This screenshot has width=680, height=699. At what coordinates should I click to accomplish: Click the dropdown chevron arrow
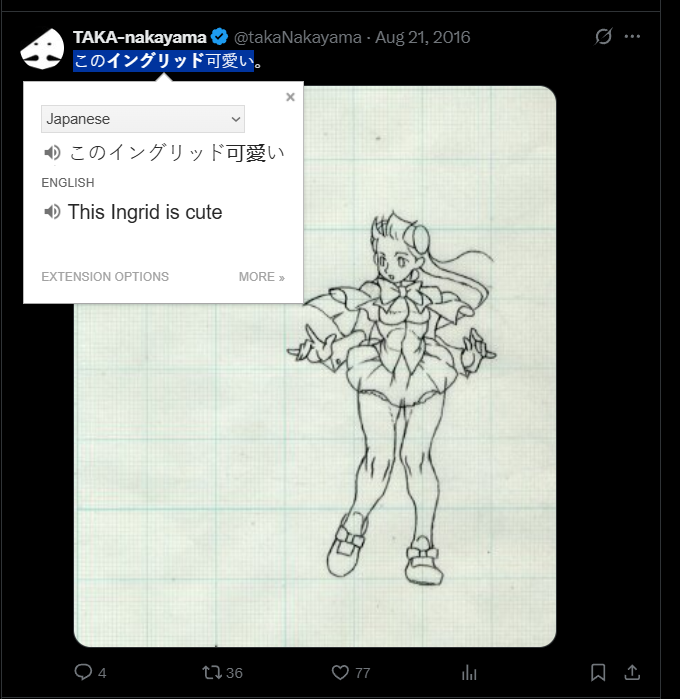click(x=236, y=119)
